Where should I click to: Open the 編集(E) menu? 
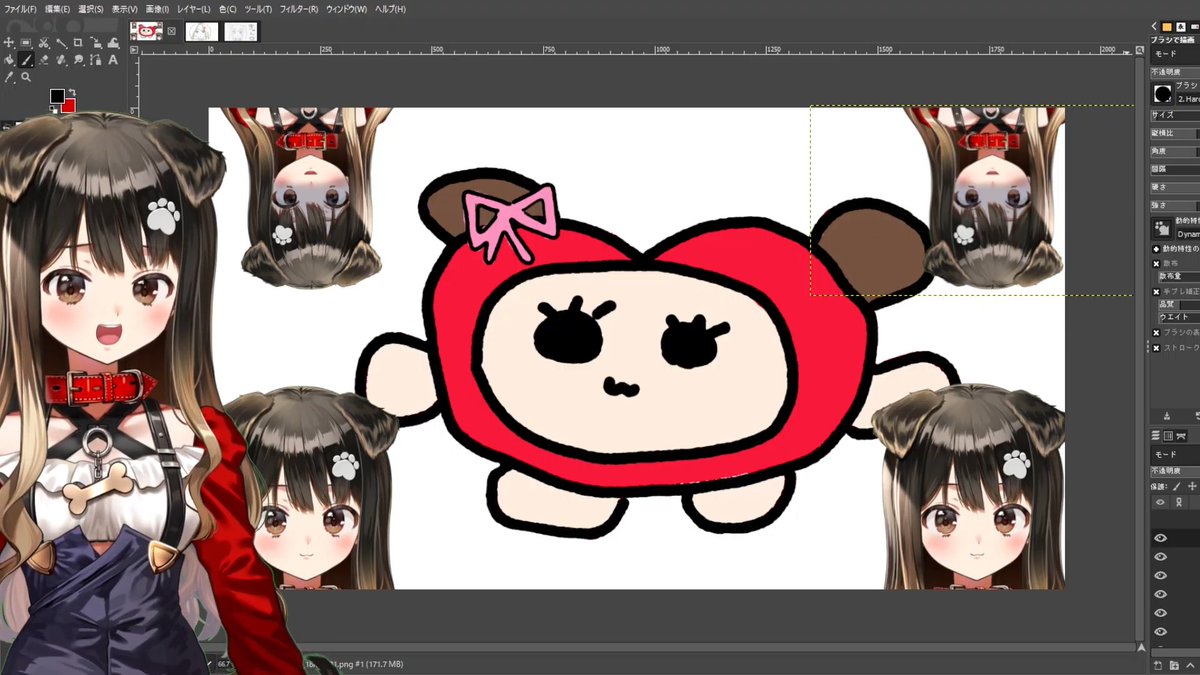pos(58,9)
